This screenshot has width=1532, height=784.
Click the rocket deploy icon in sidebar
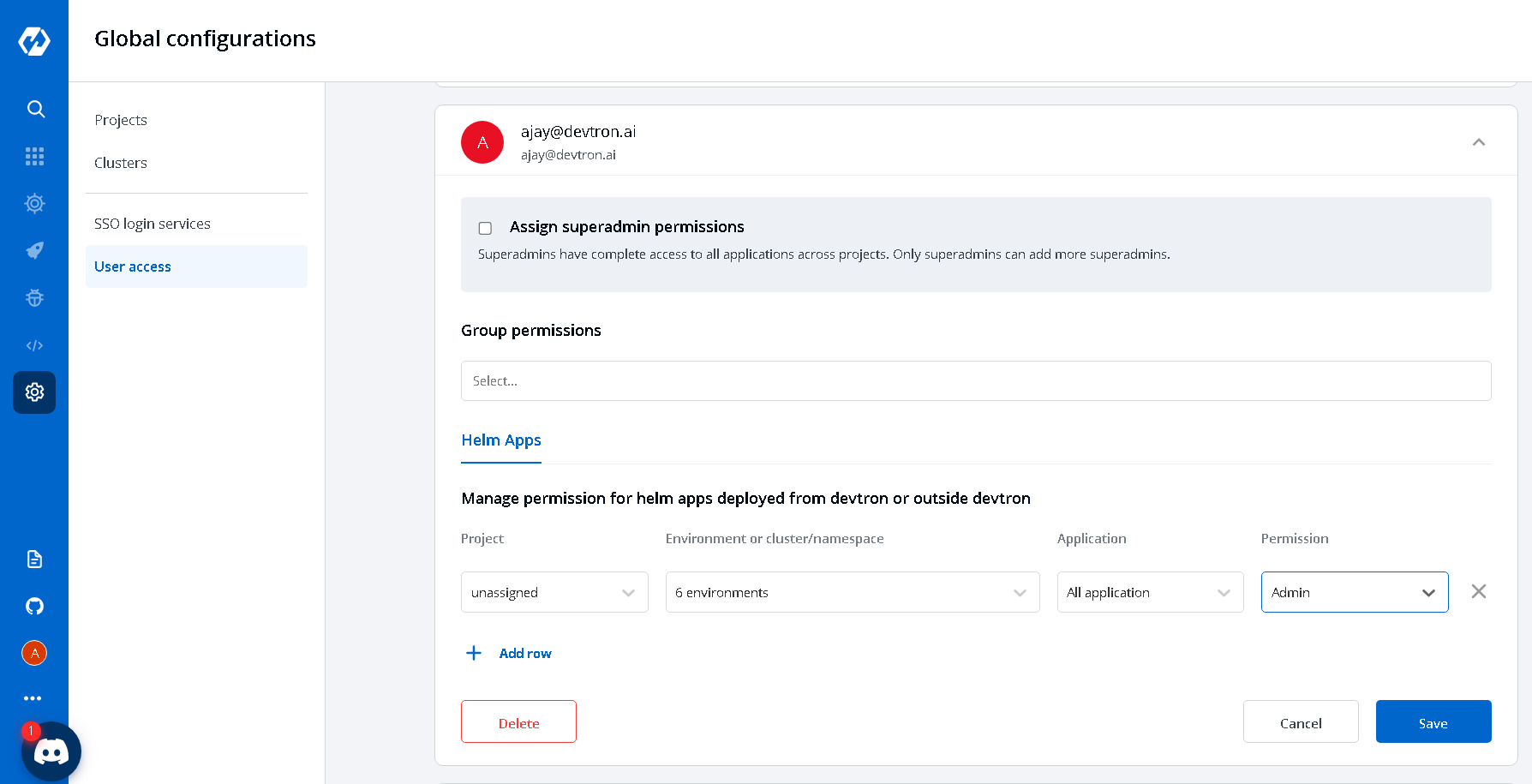[34, 250]
